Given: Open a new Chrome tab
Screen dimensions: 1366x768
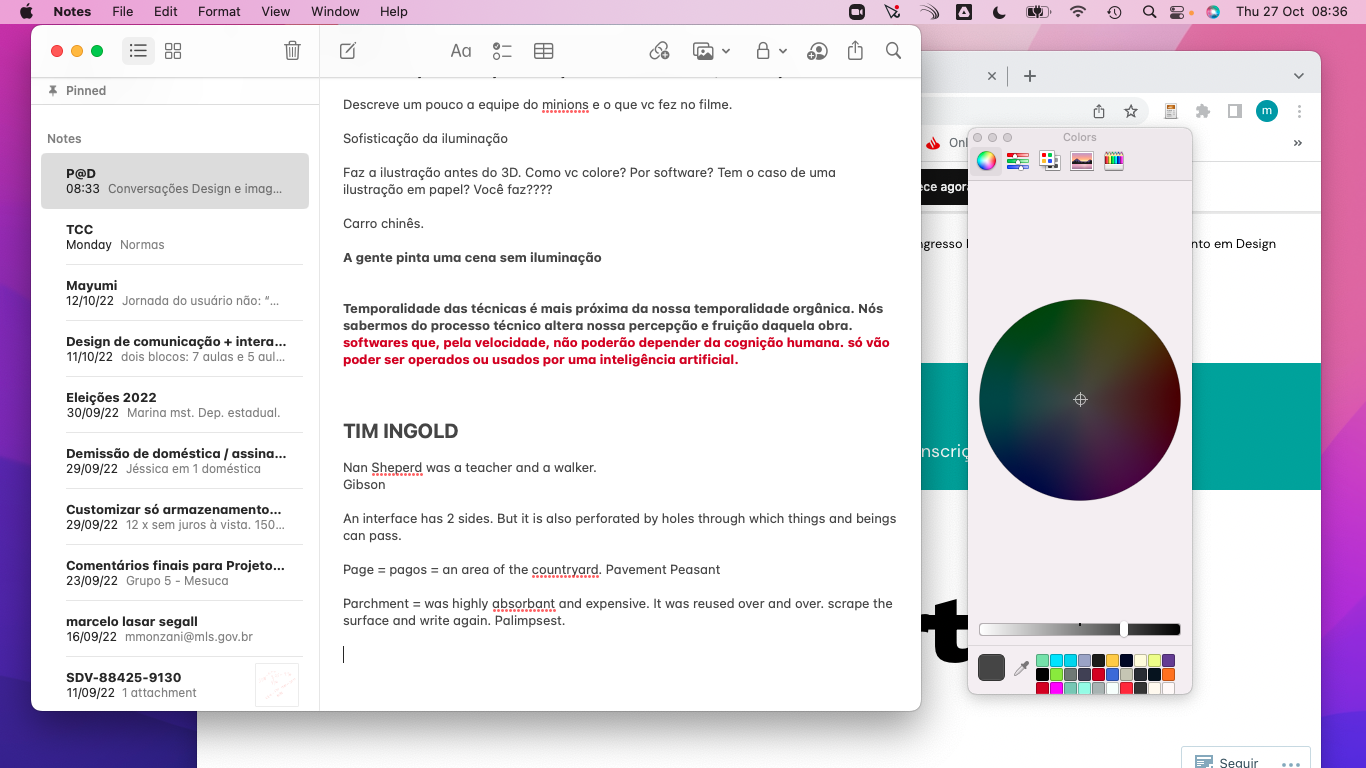Looking at the screenshot, I should click(1030, 76).
